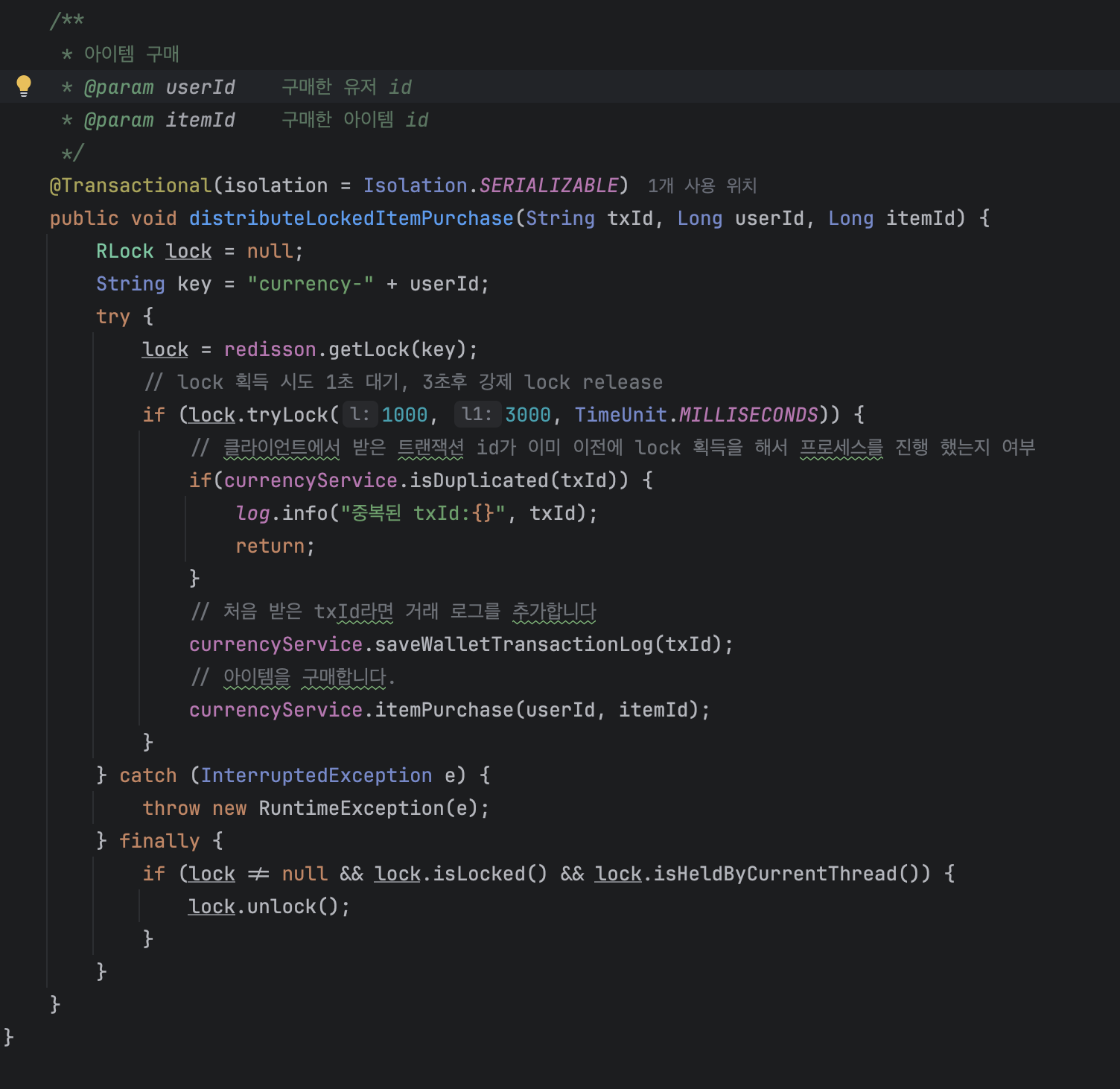The height and width of the screenshot is (1089, 1120).
Task: Click the '아이템을 구매합니다.' comment
Action: coord(293,677)
